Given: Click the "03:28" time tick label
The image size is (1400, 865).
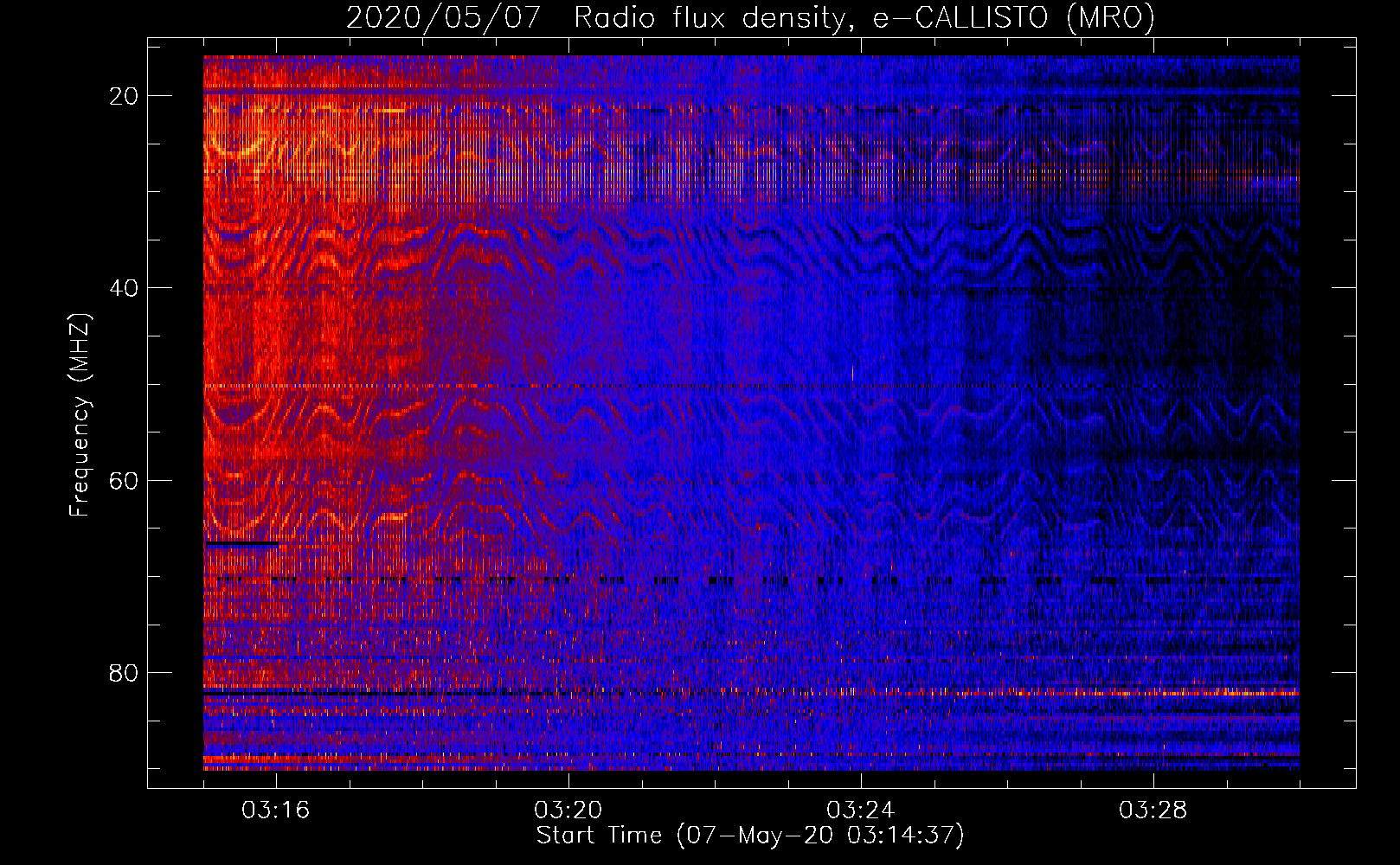Looking at the screenshot, I should (1153, 811).
